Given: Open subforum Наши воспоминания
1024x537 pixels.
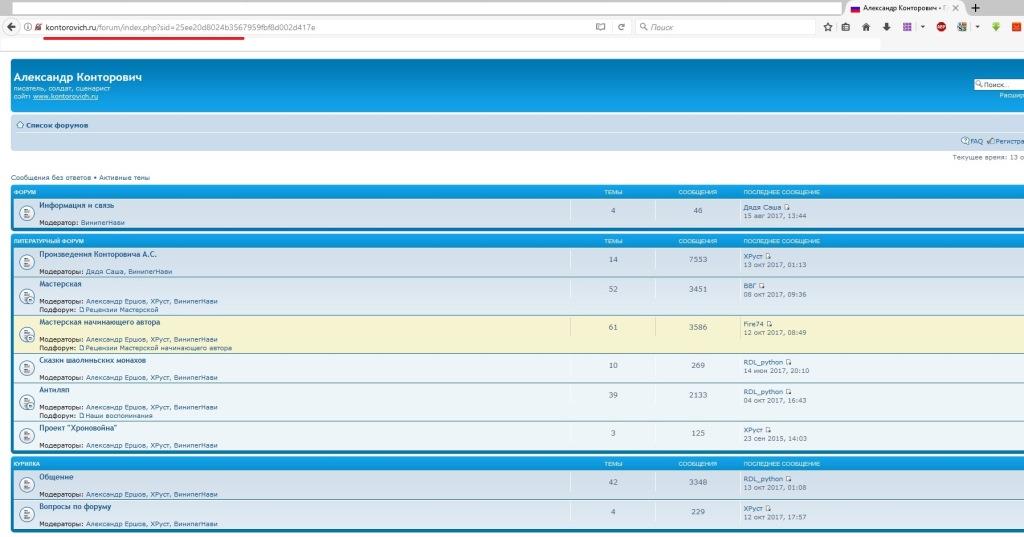Looking at the screenshot, I should click(119, 415).
